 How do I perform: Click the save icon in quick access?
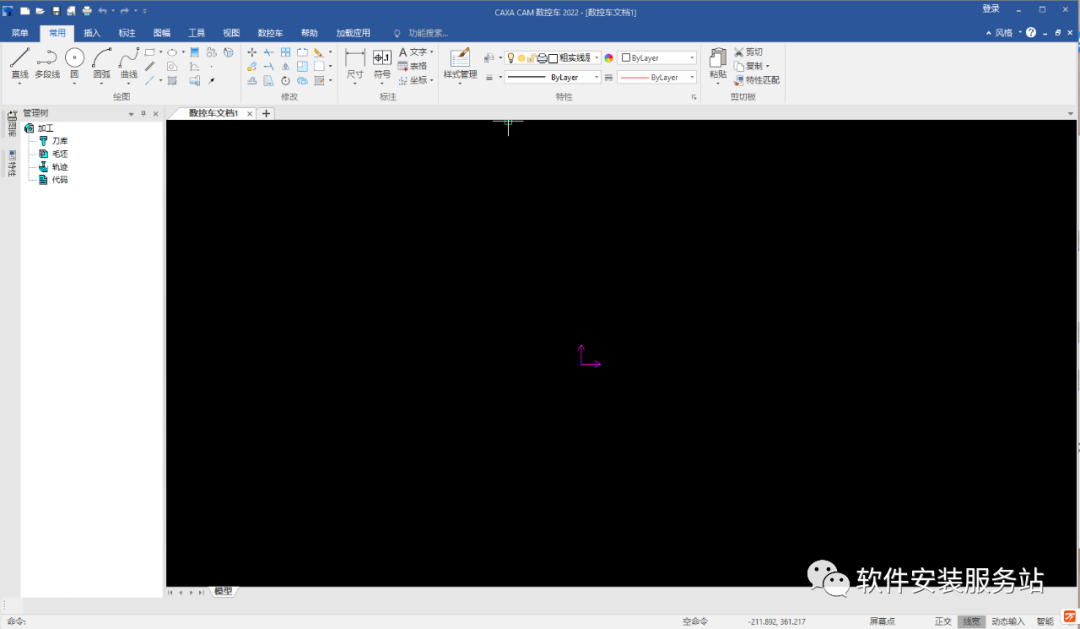56,11
